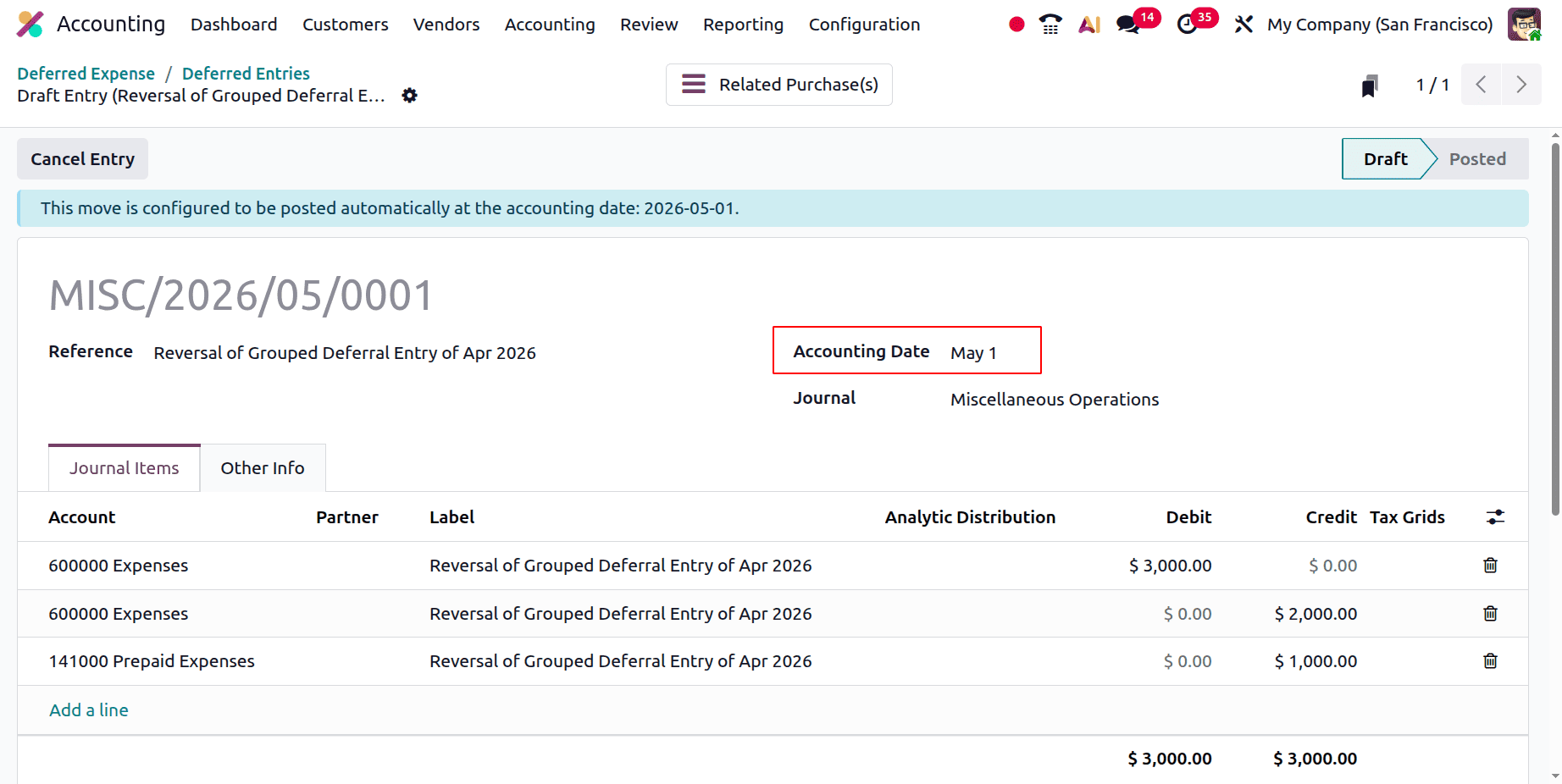This screenshot has height=784, width=1562.
Task: Click the Label column header
Action: click(451, 517)
